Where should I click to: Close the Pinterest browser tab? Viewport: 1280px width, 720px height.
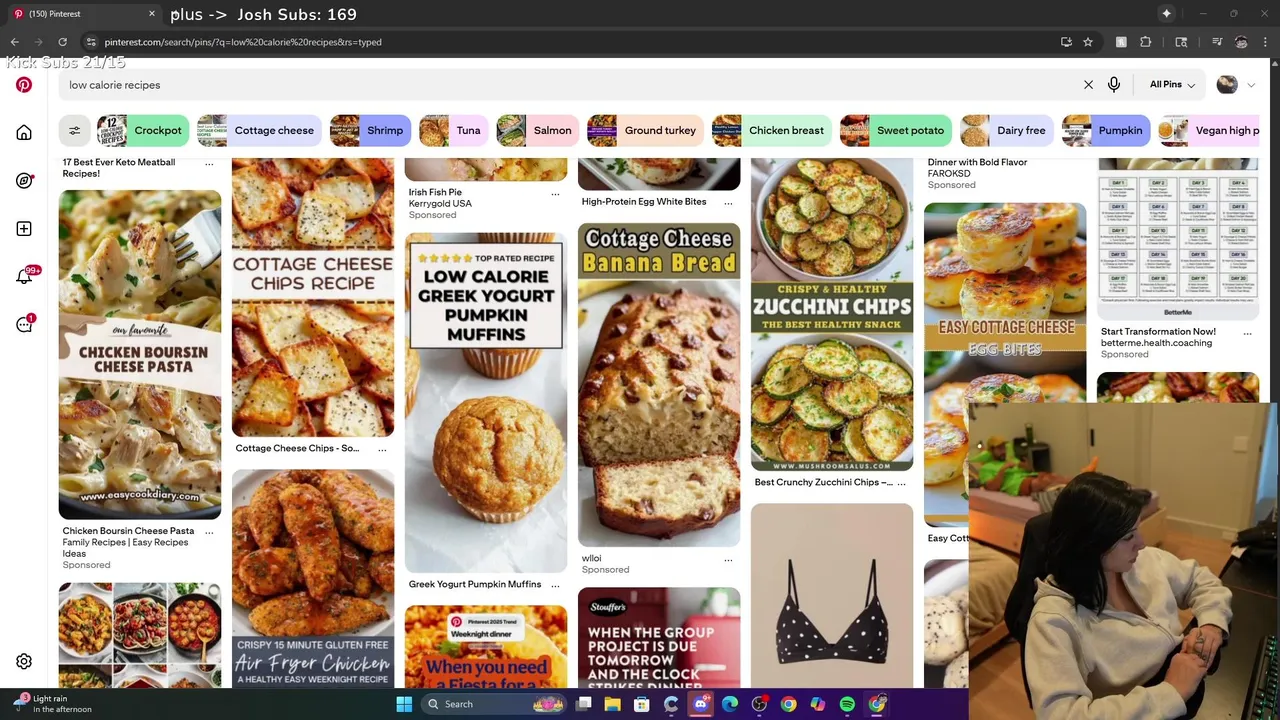[x=152, y=14]
